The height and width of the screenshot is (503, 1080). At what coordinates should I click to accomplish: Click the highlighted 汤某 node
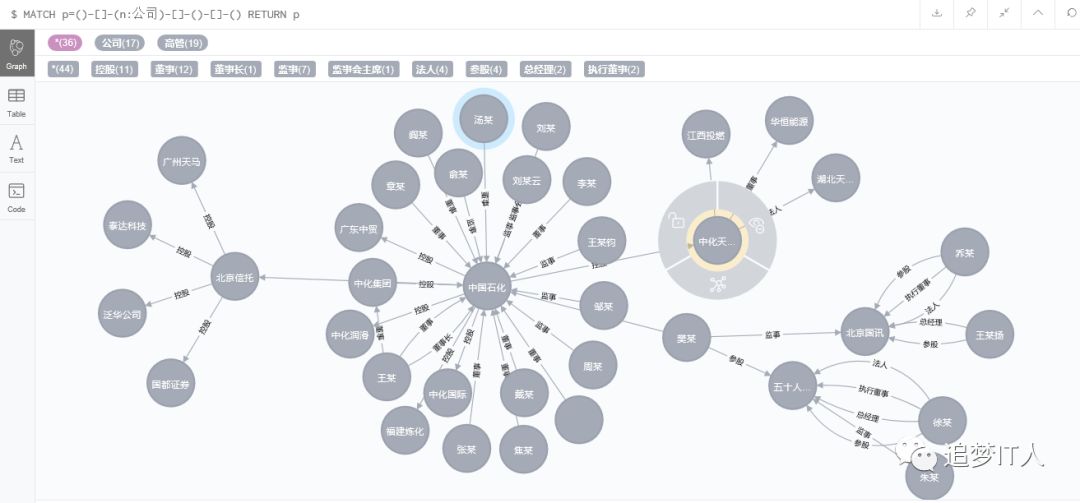484,119
